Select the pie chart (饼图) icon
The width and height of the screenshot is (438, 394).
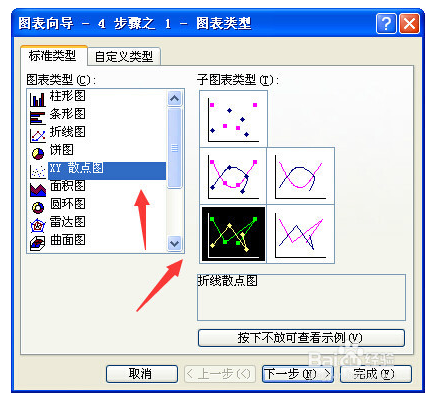pos(38,153)
